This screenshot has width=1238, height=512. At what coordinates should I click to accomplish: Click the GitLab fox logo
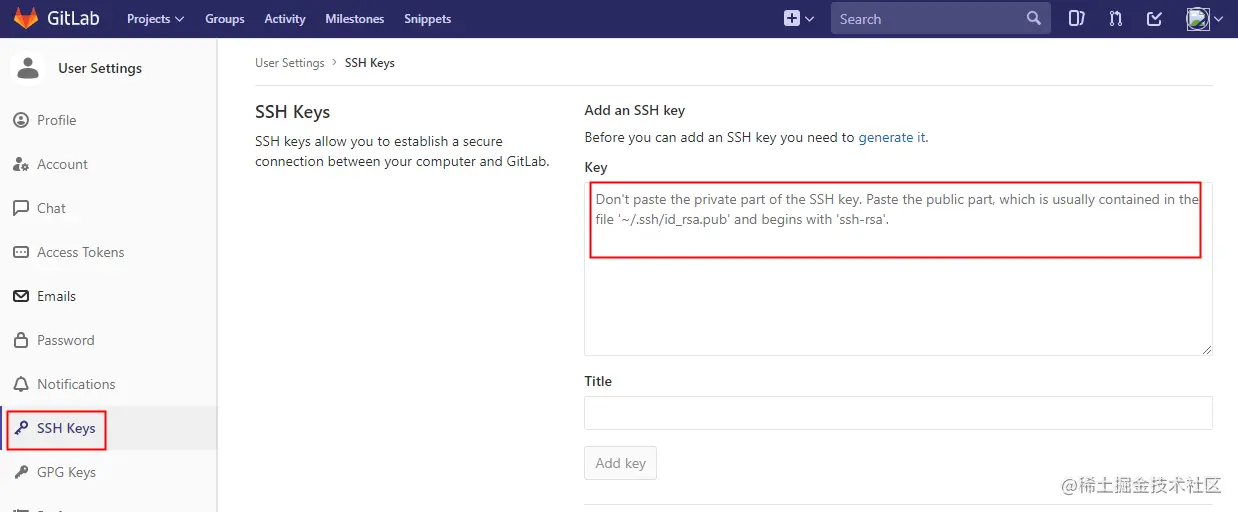coord(25,18)
